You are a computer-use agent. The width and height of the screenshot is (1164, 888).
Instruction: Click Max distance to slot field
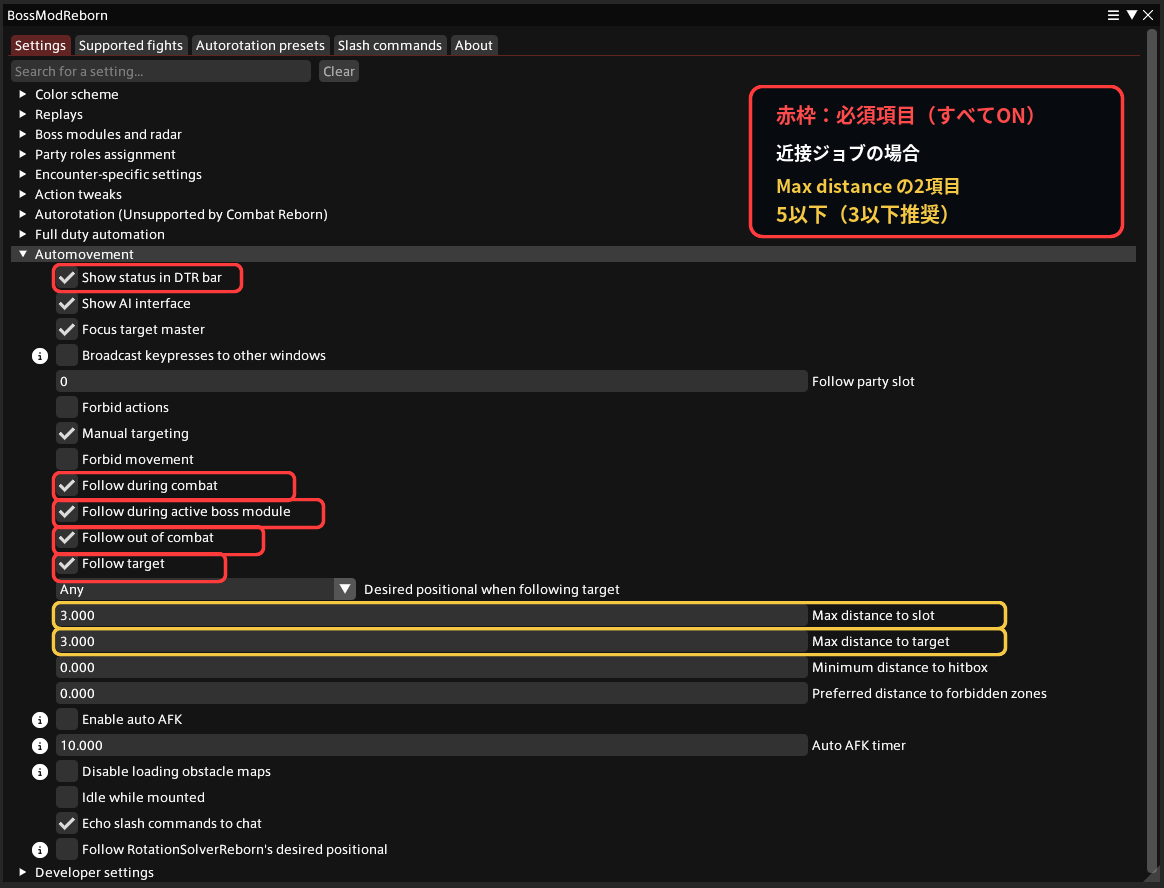[x=431, y=616]
